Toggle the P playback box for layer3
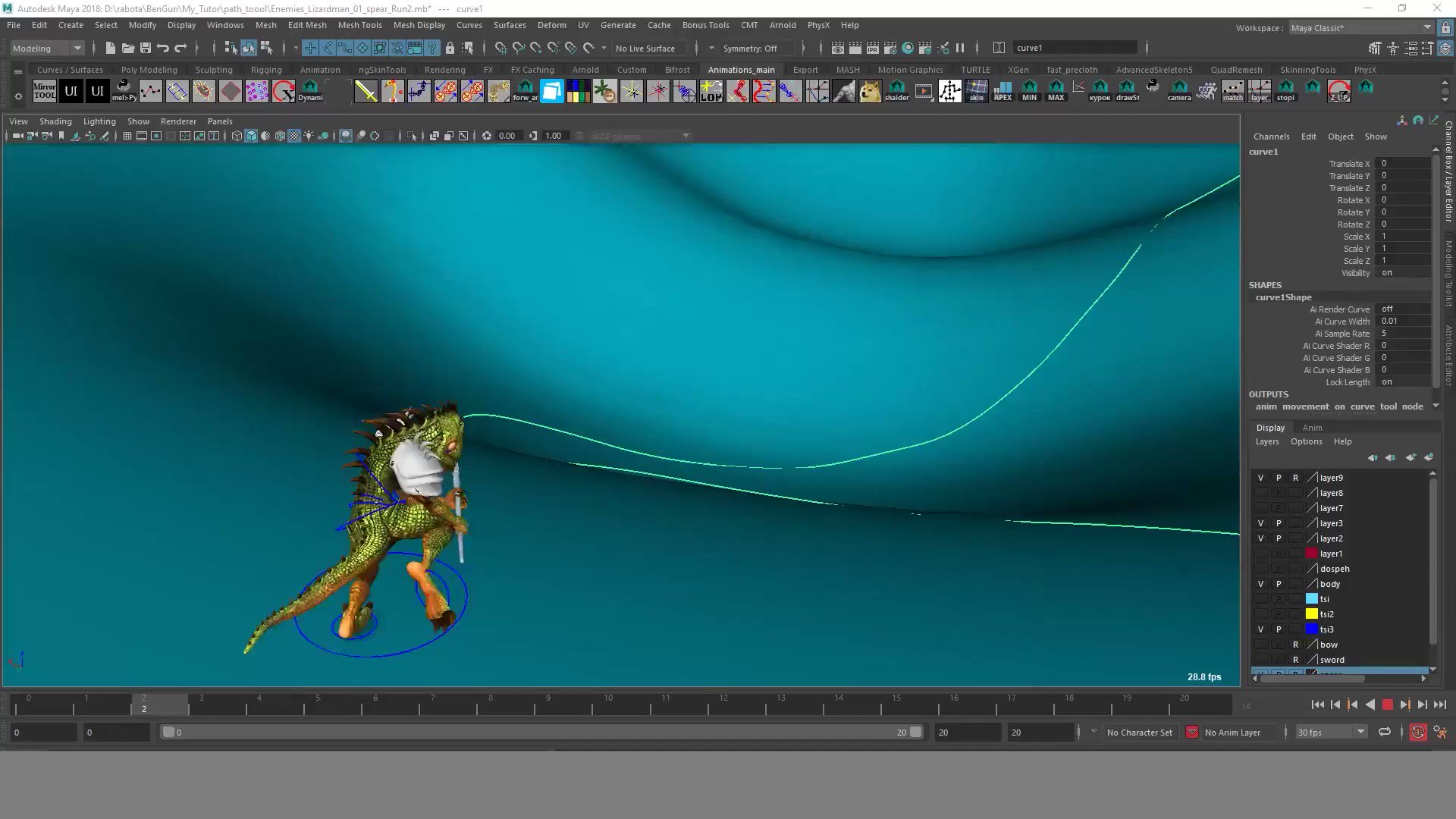This screenshot has width=1456, height=819. 1278,523
